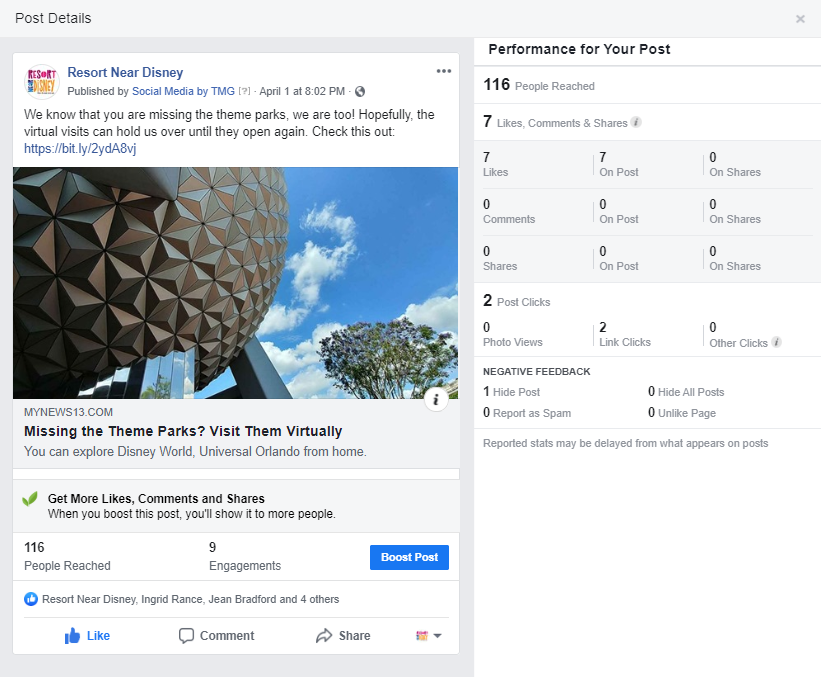
Task: Open the page identity selector dropdown
Action: coord(429,636)
